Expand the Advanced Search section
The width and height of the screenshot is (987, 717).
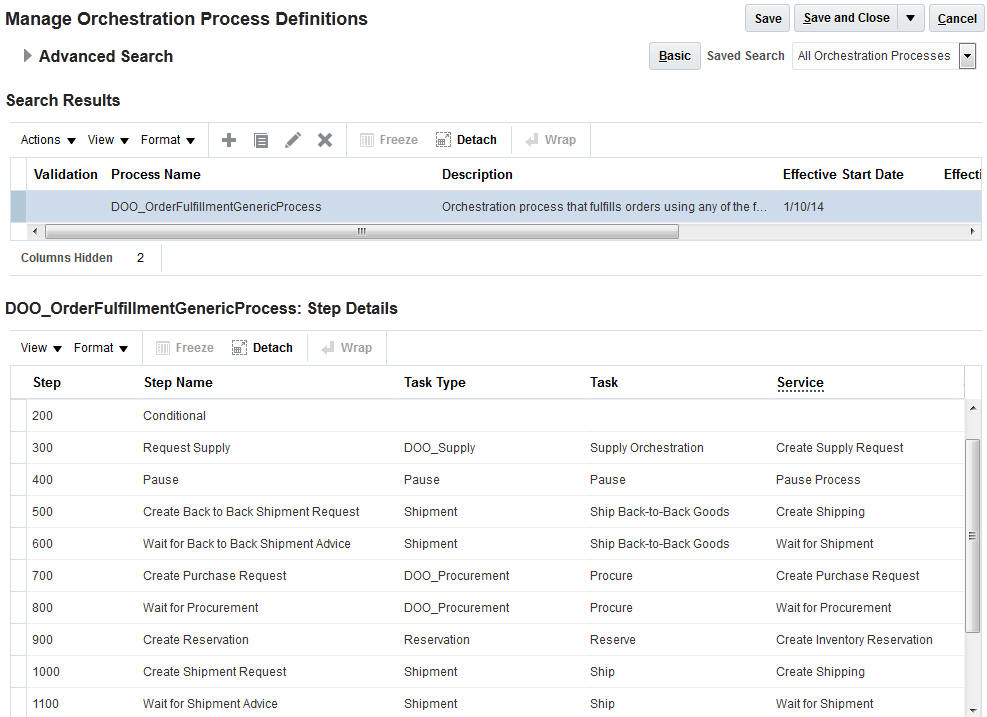(x=27, y=56)
